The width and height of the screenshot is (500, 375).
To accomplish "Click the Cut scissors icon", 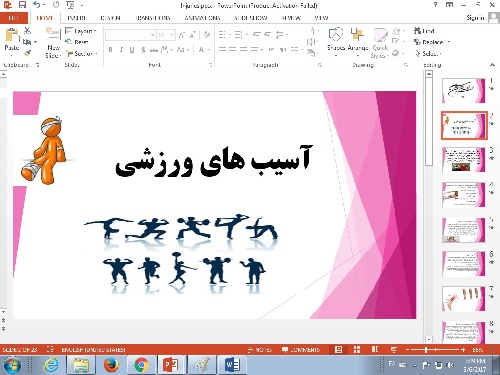I will (x=28, y=31).
